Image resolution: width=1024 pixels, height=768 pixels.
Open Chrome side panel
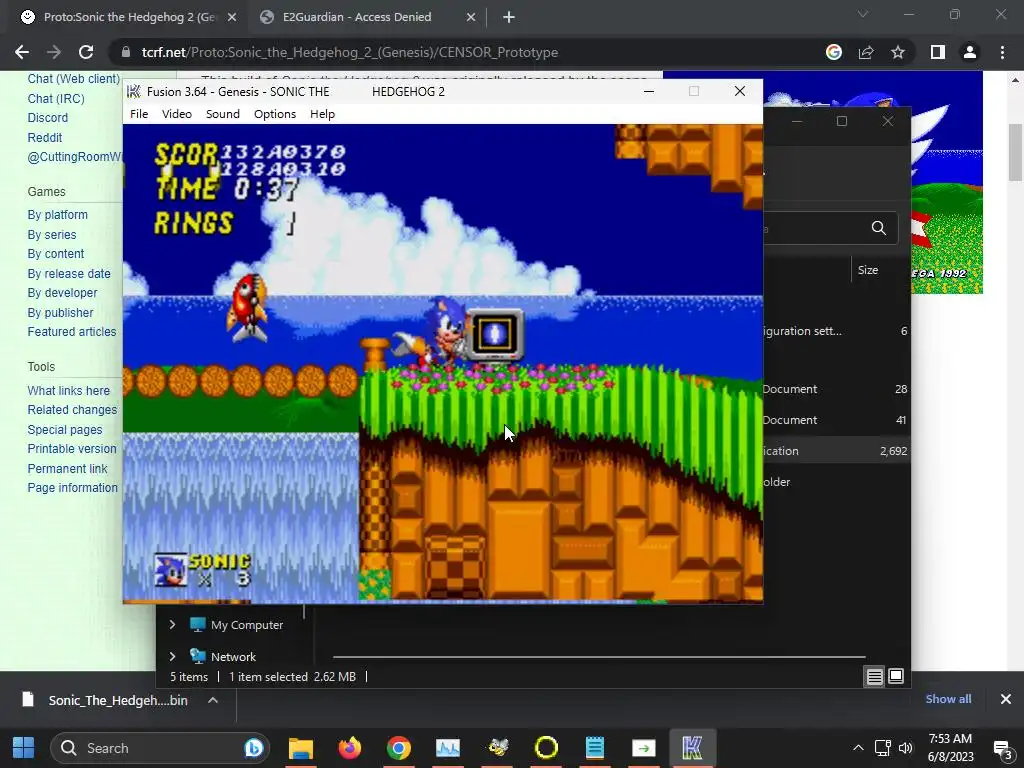938,52
